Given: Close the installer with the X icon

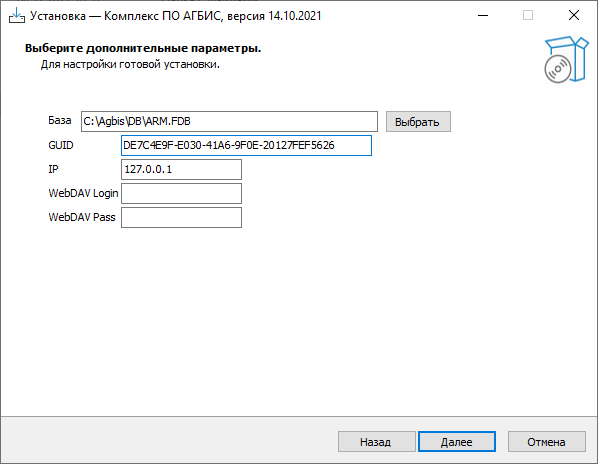Looking at the screenshot, I should (x=574, y=16).
